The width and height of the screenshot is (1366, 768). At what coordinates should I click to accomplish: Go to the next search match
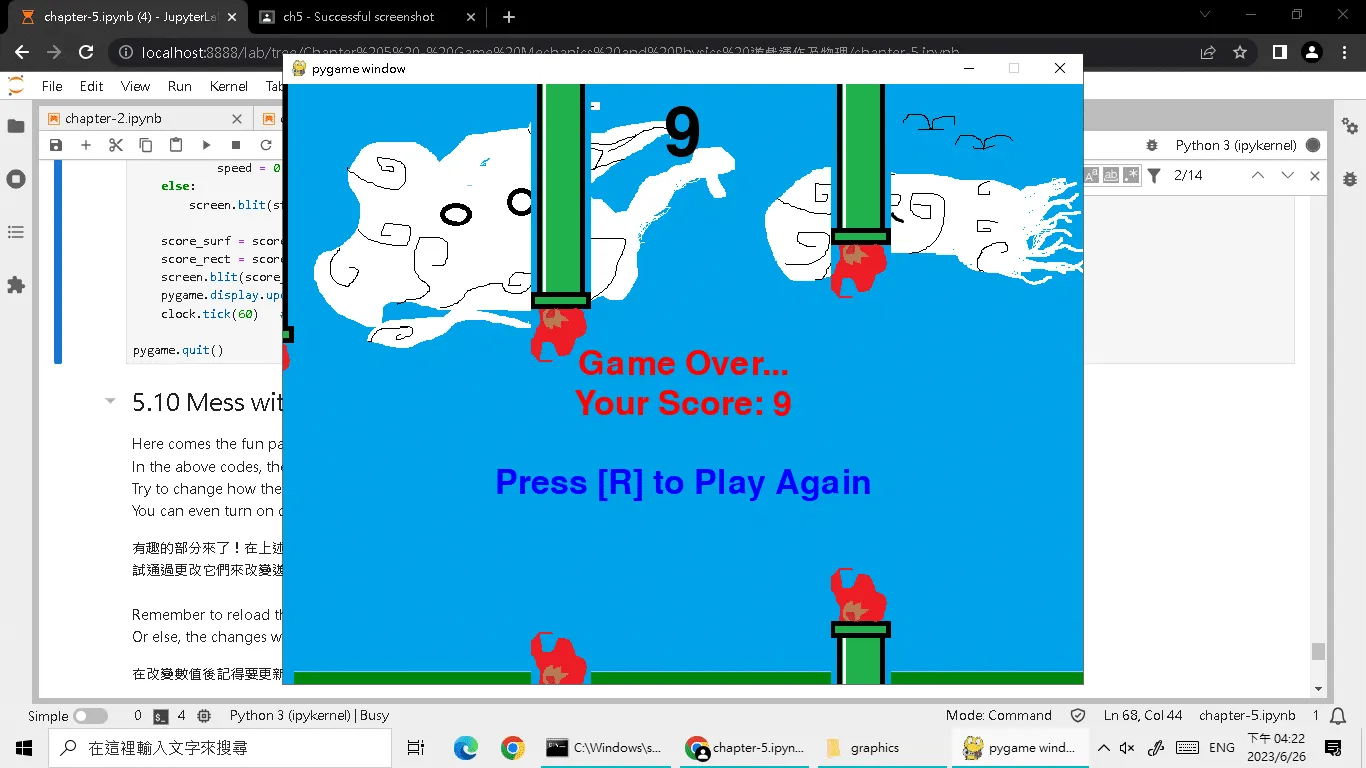click(1288, 175)
